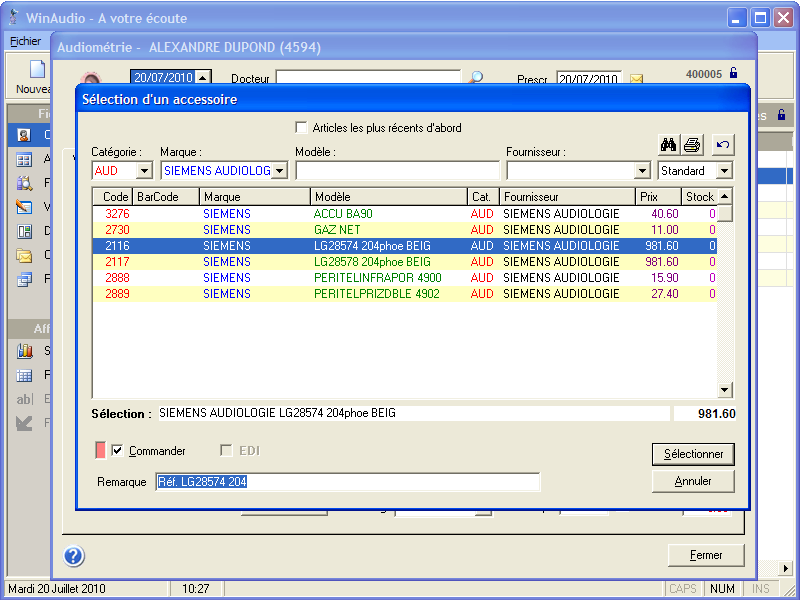This screenshot has height=600, width=800.
Task: Click the blue help question mark icon
Action: (x=74, y=557)
